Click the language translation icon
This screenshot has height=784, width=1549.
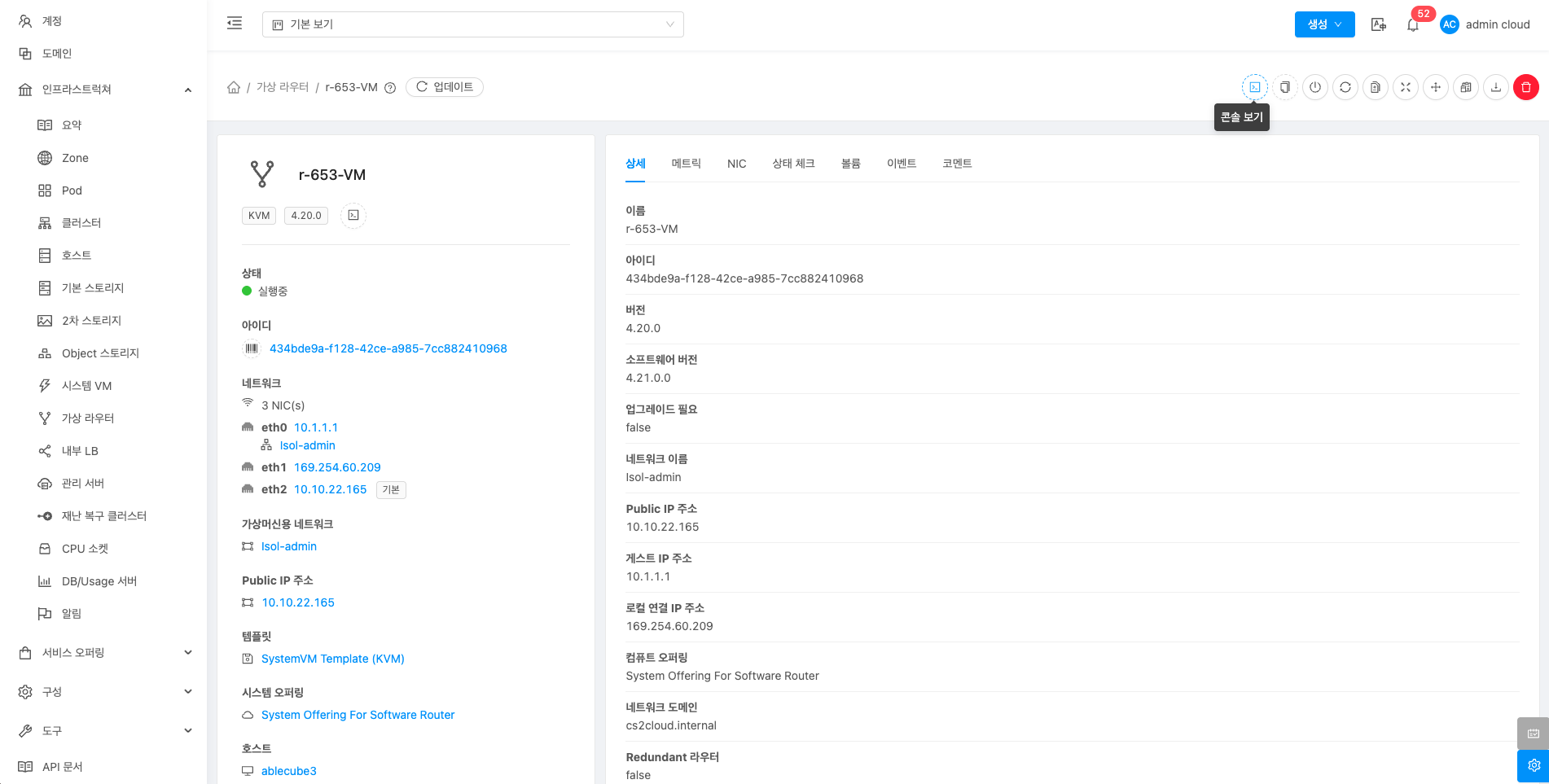(1378, 24)
